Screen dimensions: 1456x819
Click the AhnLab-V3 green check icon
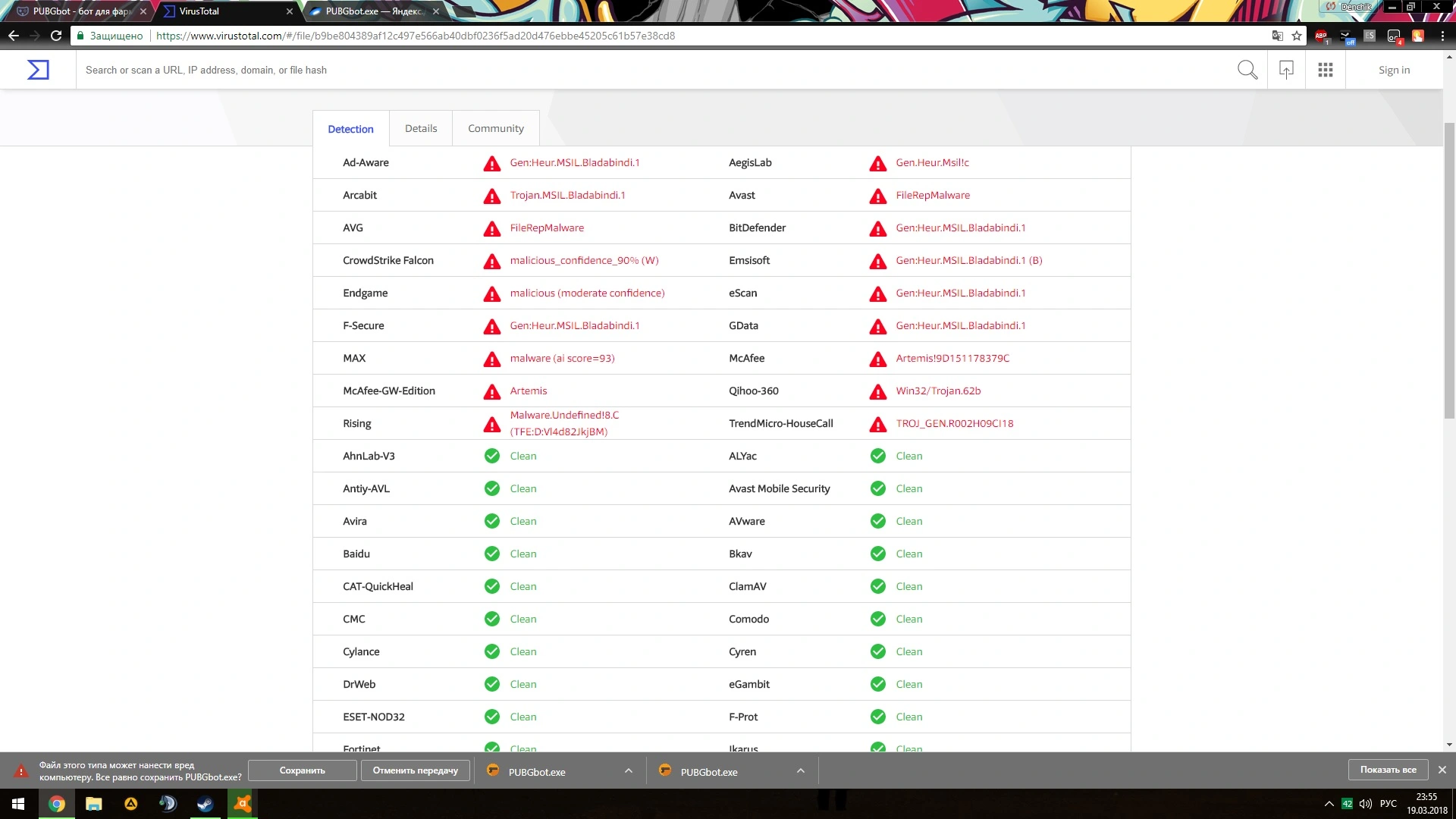pyautogui.click(x=492, y=456)
